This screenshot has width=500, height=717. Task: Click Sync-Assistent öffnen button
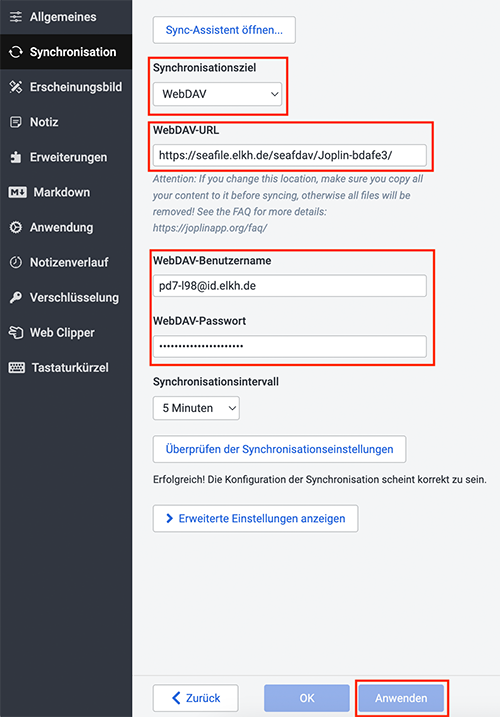(x=224, y=30)
